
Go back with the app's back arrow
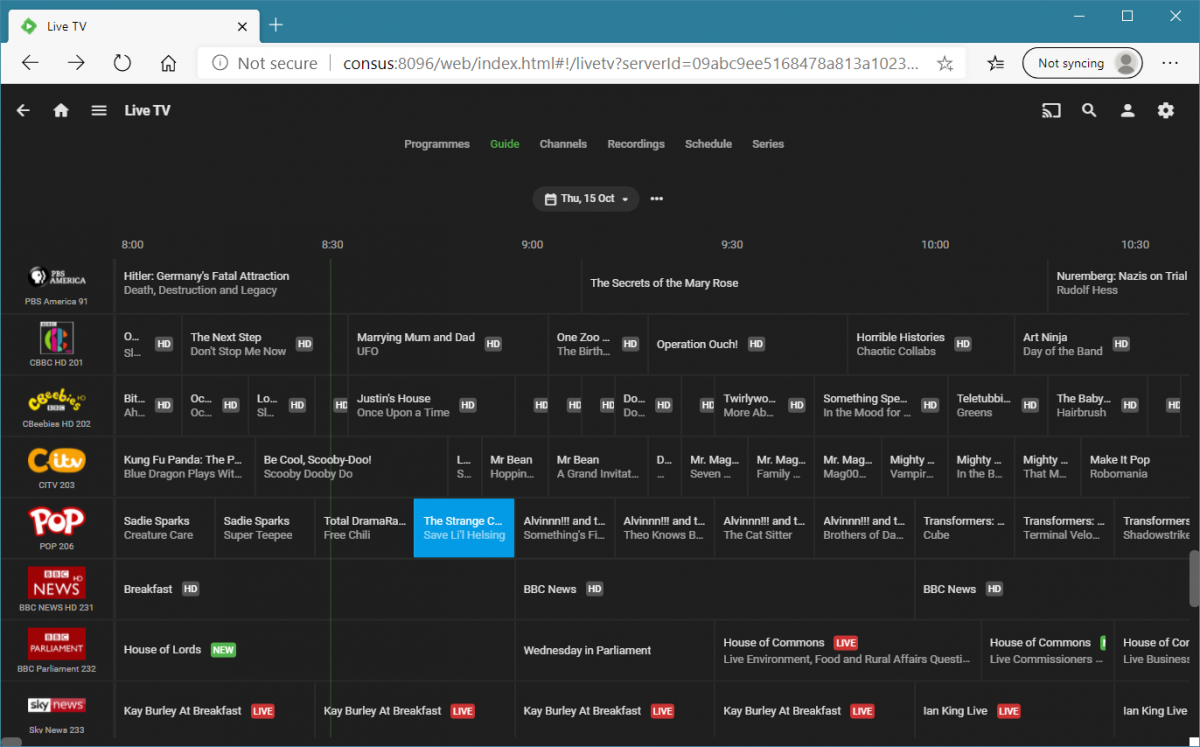(x=23, y=111)
